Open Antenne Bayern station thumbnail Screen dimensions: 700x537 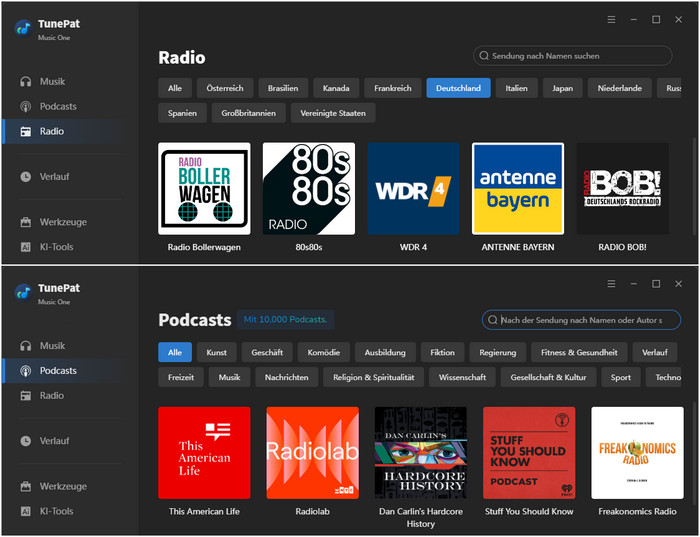tap(518, 189)
